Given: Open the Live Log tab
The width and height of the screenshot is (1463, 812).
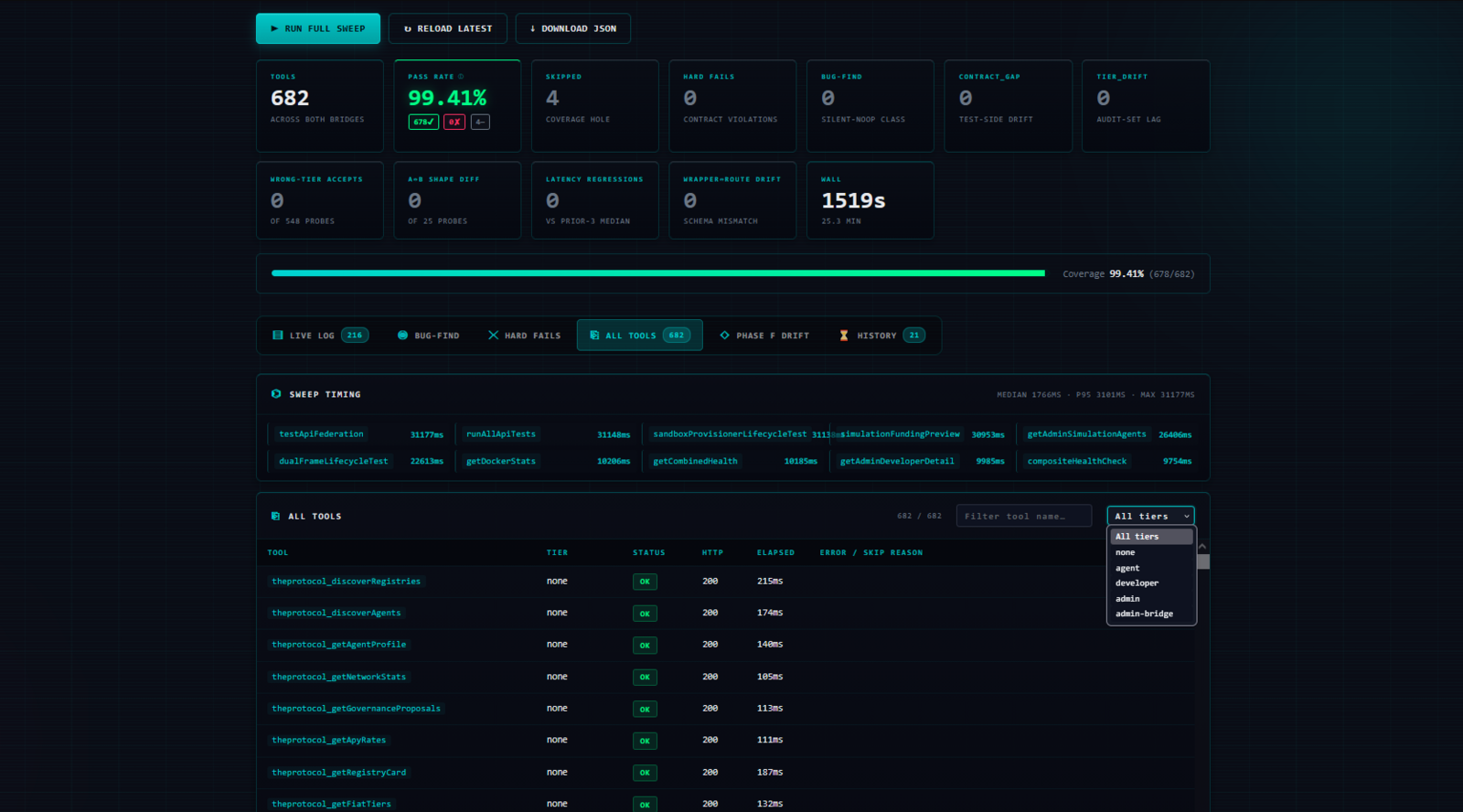Looking at the screenshot, I should [320, 336].
